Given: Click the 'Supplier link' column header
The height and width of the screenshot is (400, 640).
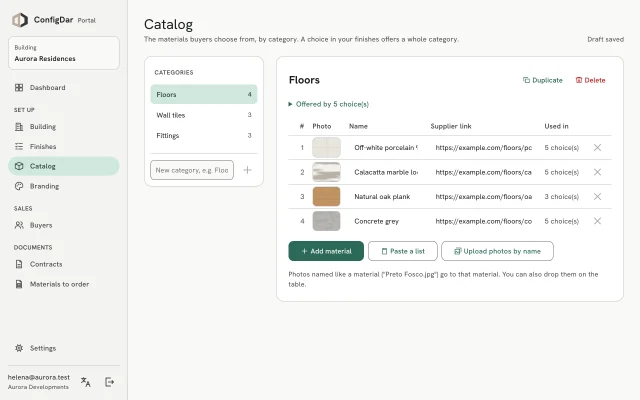Looking at the screenshot, I should pyautogui.click(x=451, y=126).
